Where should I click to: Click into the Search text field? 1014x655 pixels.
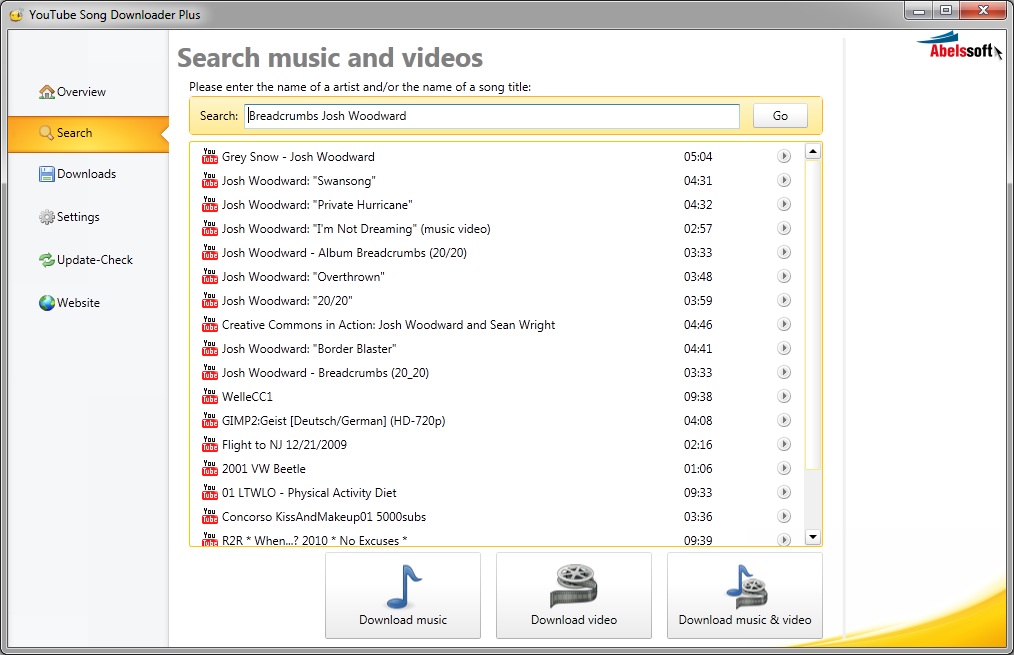click(x=492, y=116)
